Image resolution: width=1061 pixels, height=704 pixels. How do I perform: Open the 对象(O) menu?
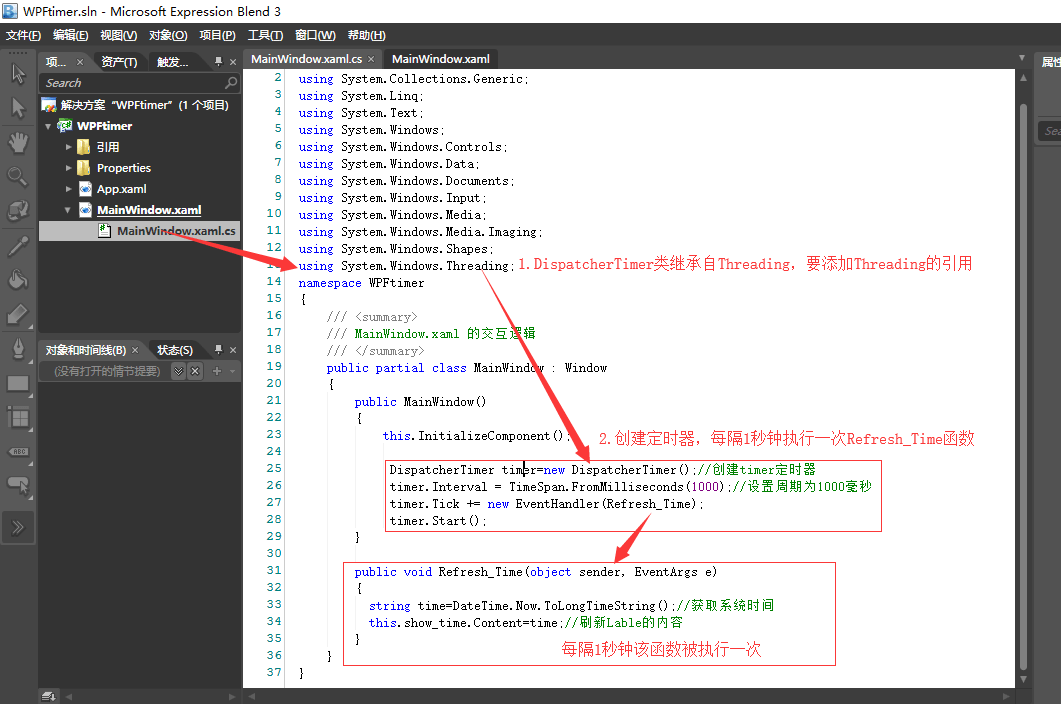point(168,35)
